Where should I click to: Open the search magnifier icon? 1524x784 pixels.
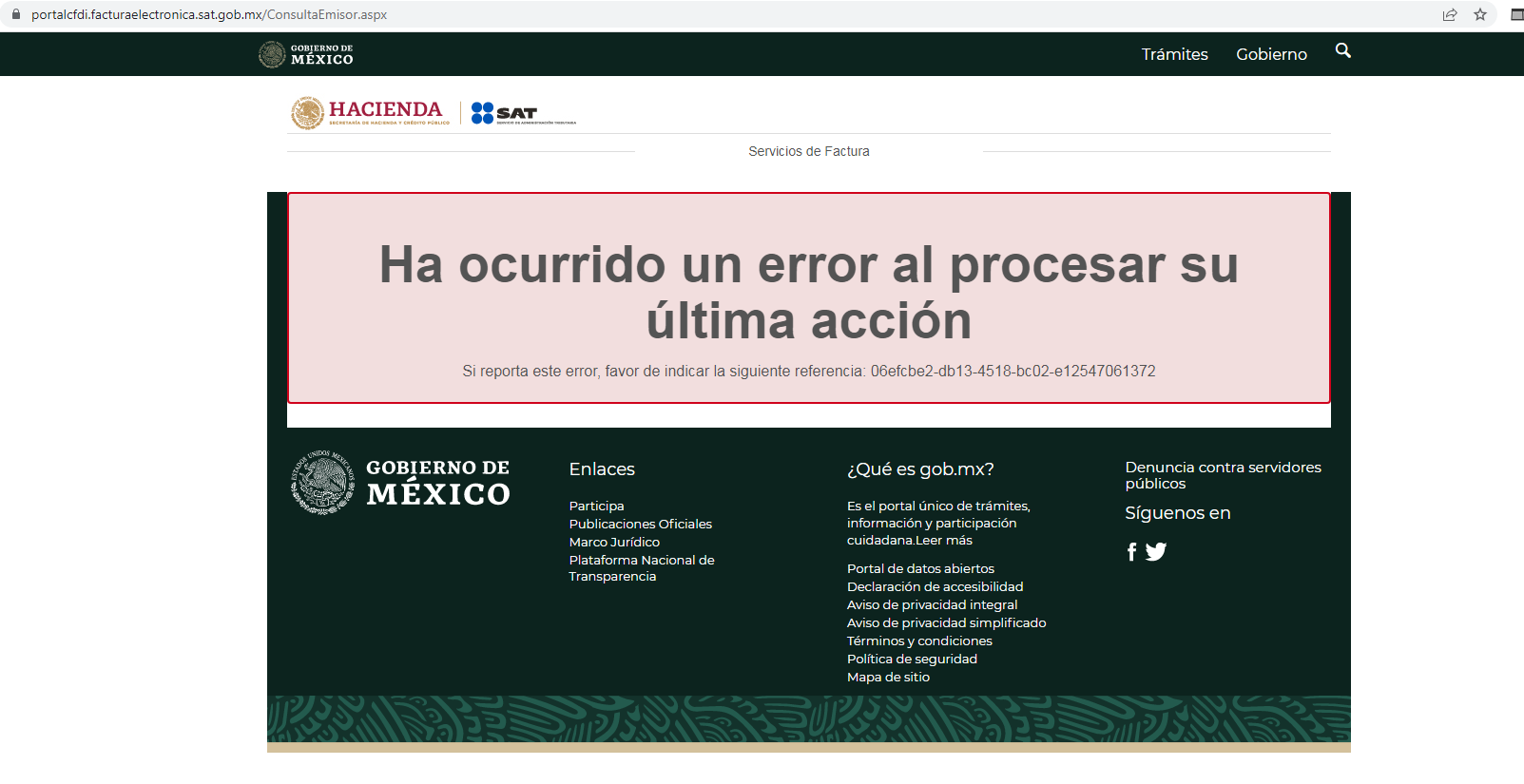[x=1343, y=50]
